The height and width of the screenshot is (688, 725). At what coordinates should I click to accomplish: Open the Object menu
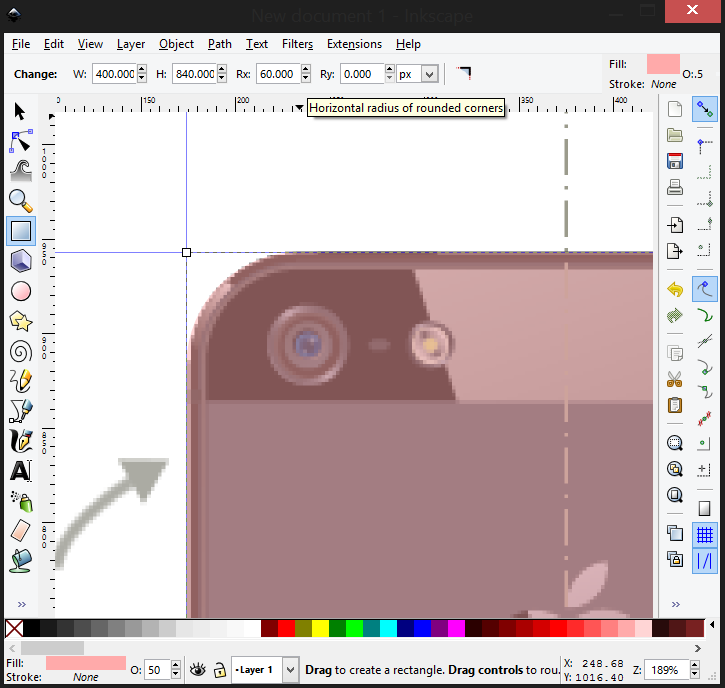pyautogui.click(x=176, y=44)
